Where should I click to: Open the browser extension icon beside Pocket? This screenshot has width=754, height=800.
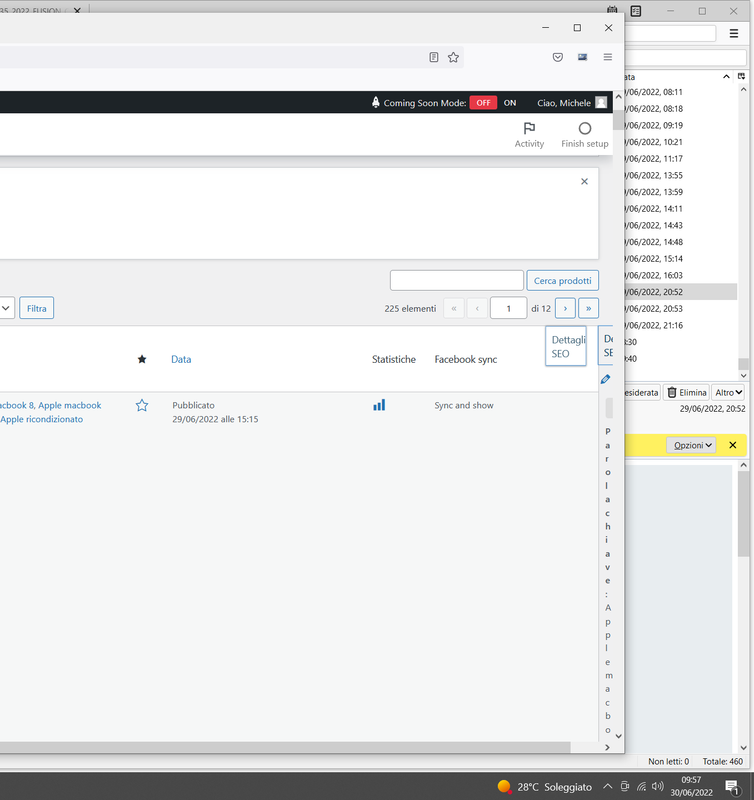coord(582,57)
